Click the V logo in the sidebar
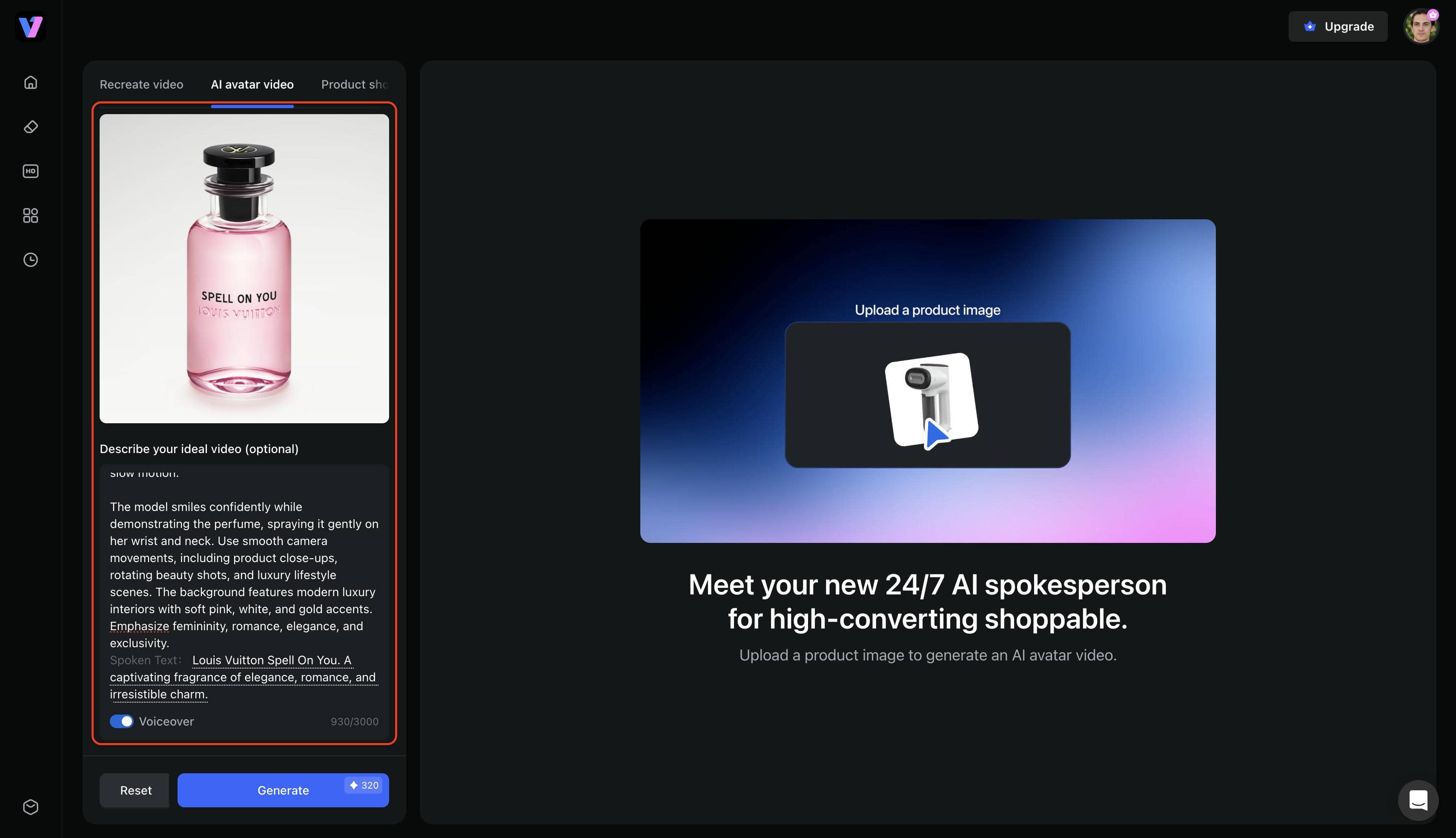This screenshot has height=838, width=1456. 31,26
